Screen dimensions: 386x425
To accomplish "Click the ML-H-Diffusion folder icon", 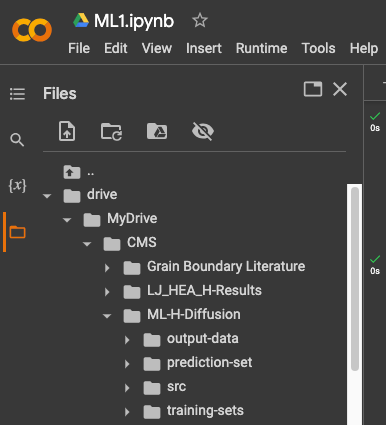I will pyautogui.click(x=132, y=316).
